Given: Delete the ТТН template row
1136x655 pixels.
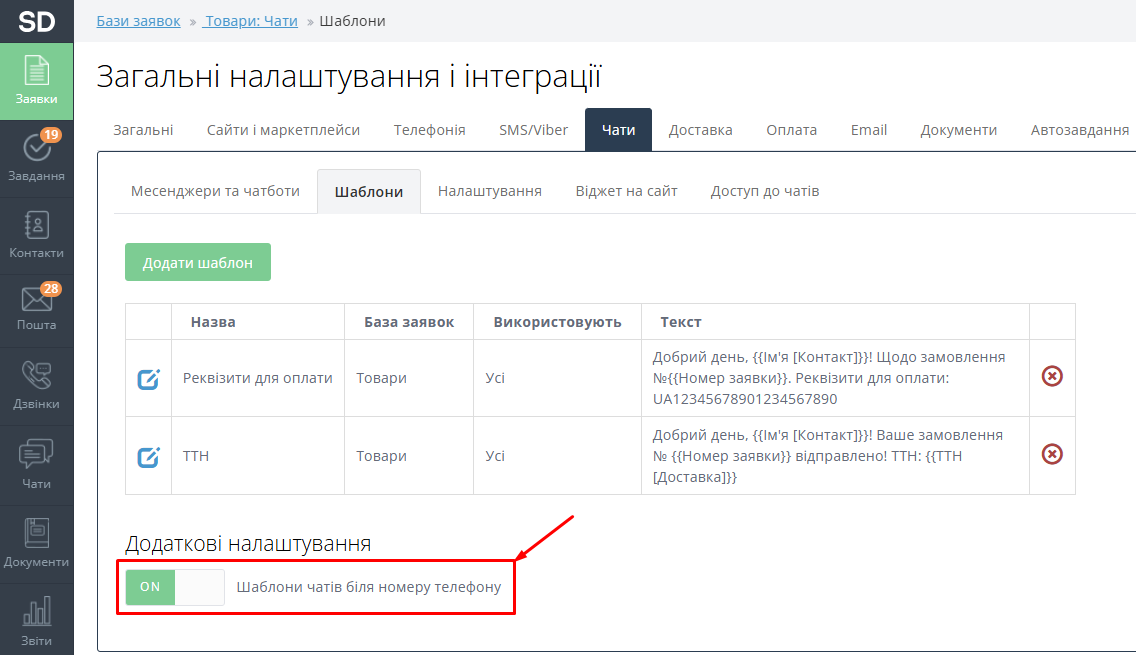Looking at the screenshot, I should click(1052, 454).
